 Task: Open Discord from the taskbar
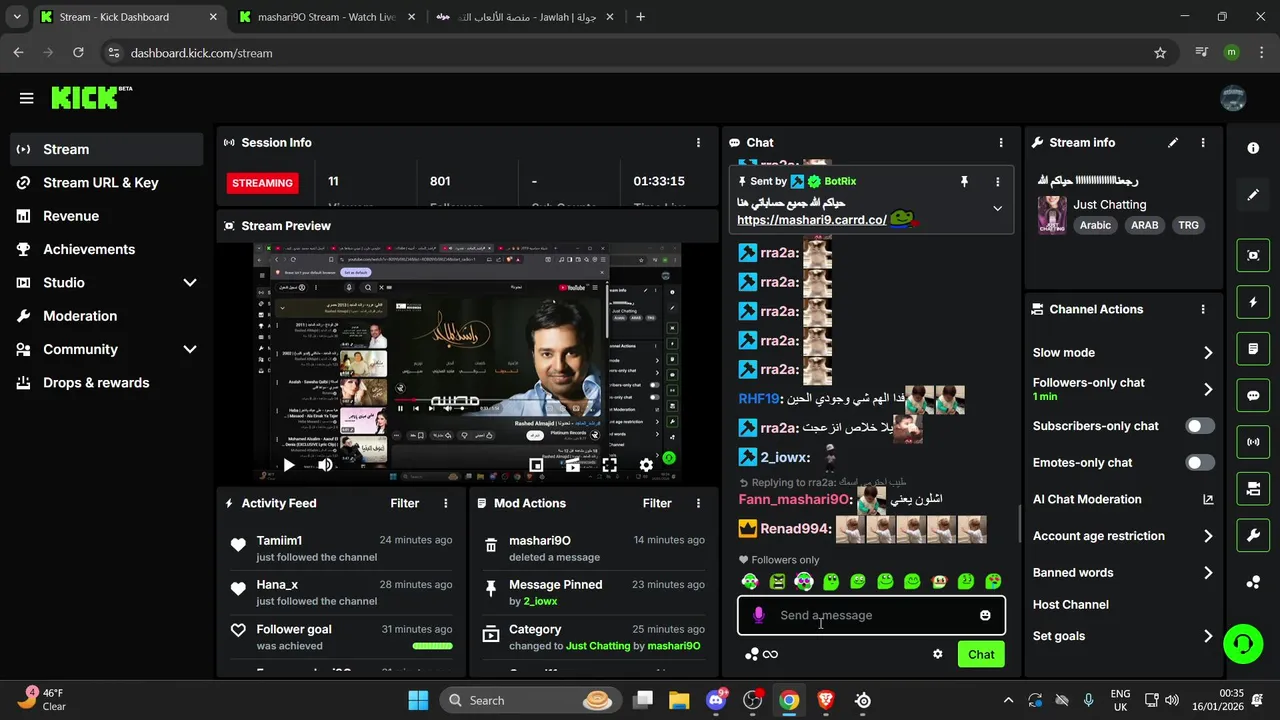tap(715, 700)
